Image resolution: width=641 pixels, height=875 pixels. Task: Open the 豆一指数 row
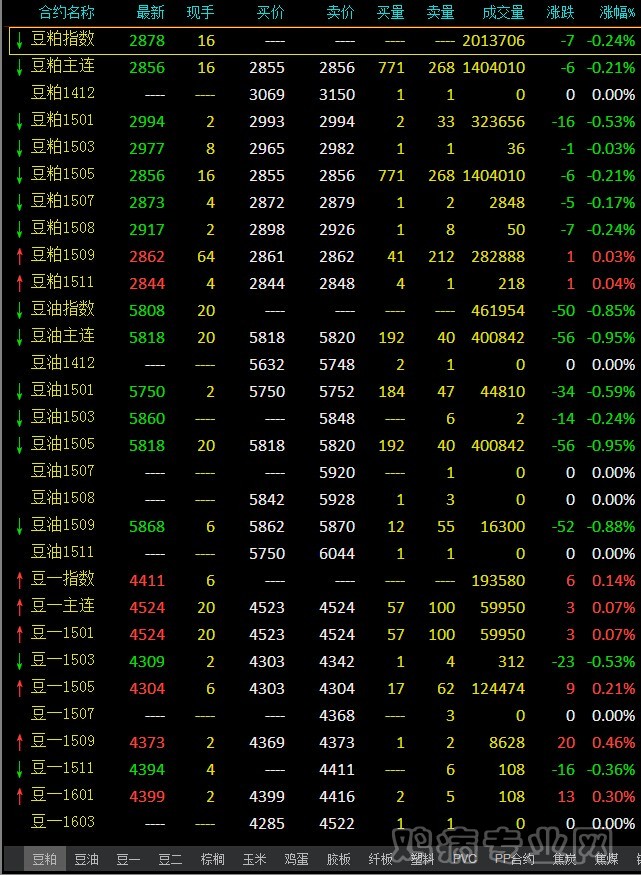[x=325, y=580]
